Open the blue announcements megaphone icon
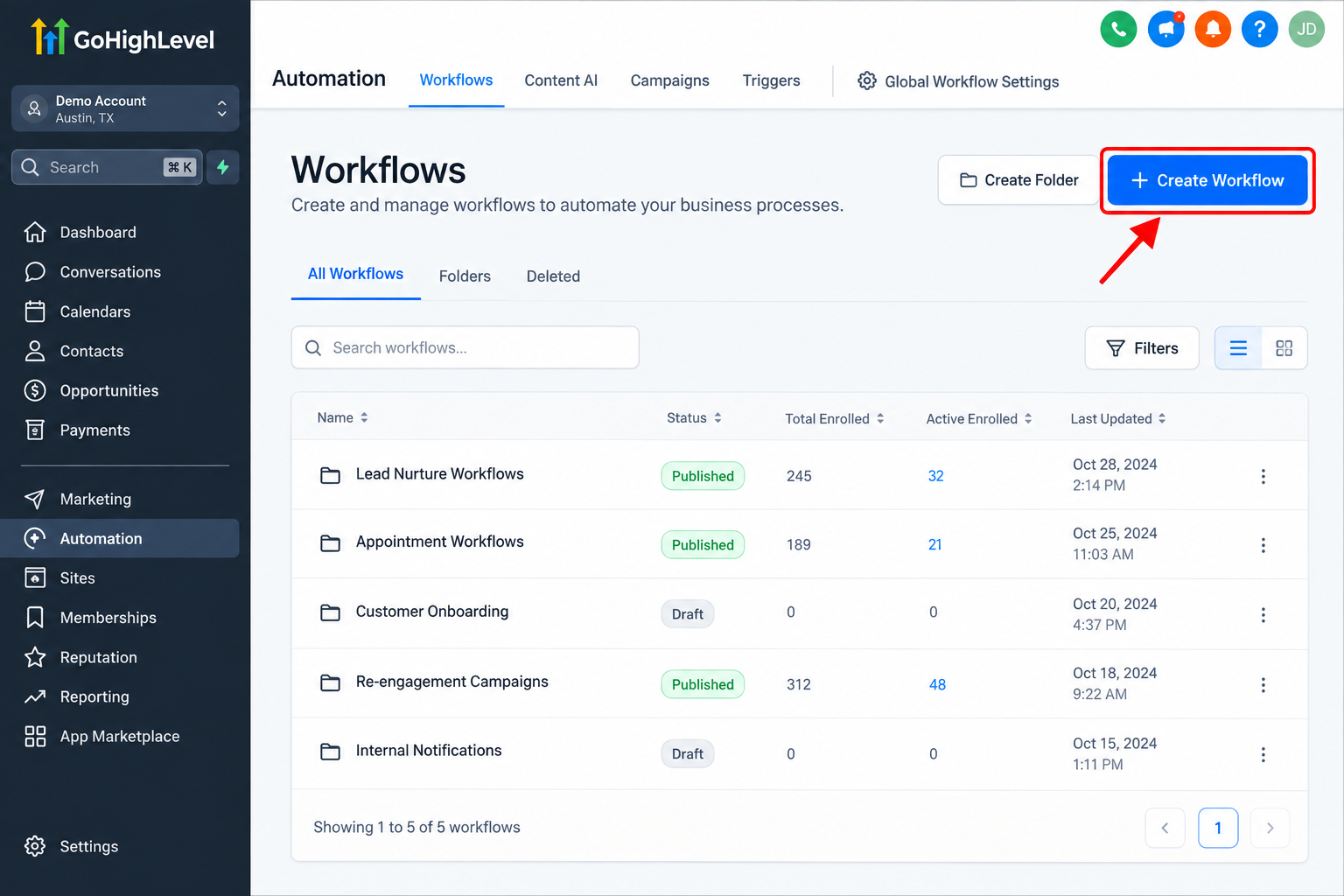 1165,29
